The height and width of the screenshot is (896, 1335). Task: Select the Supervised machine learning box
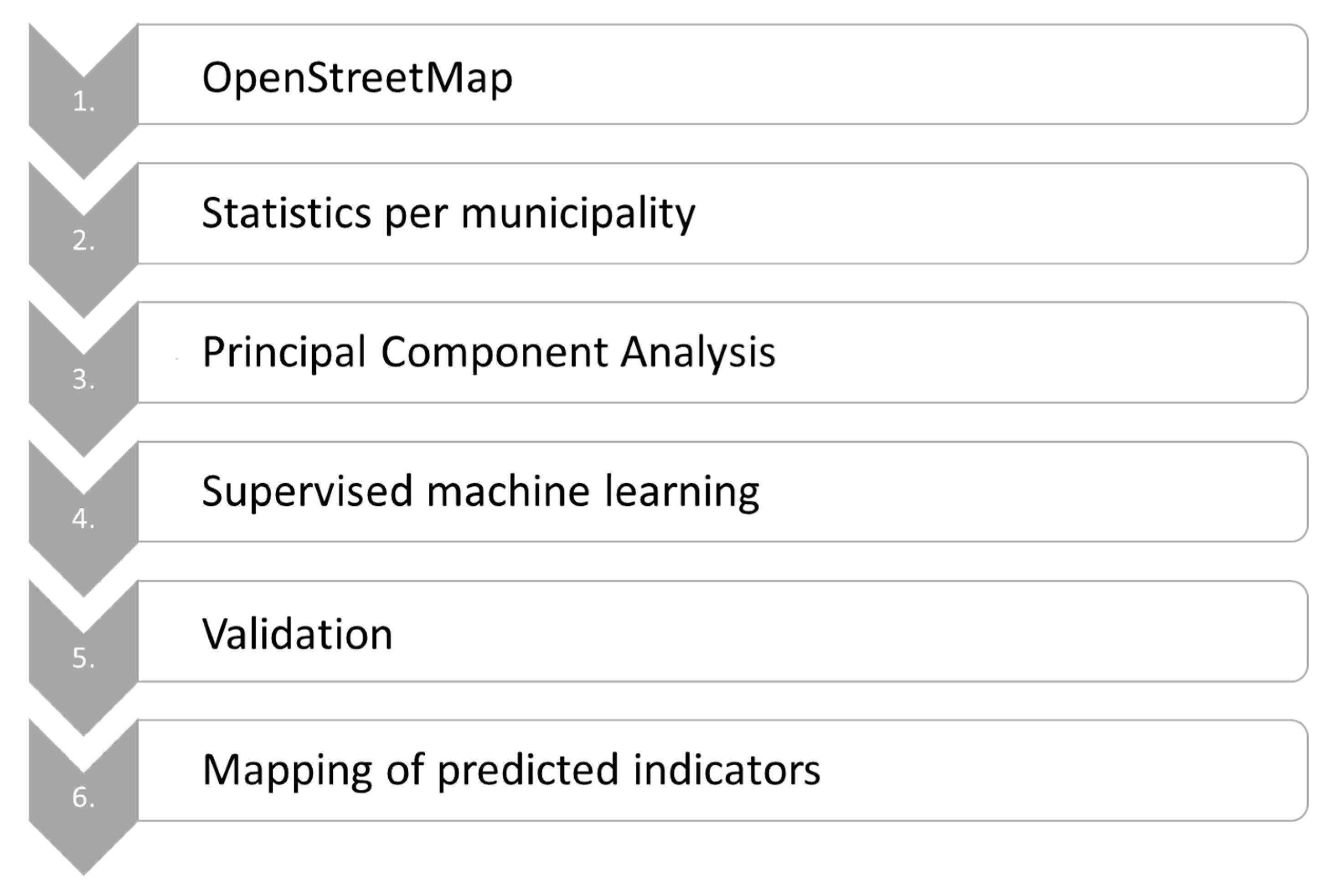tap(723, 491)
